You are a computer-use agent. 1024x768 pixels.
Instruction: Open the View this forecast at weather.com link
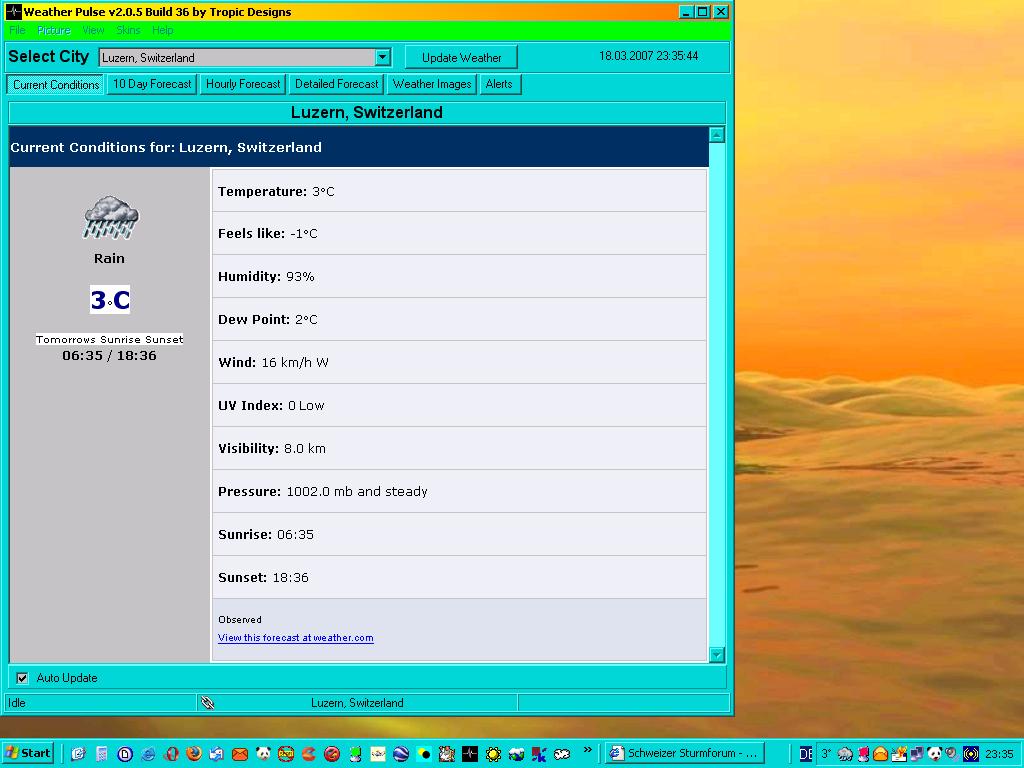tap(296, 638)
